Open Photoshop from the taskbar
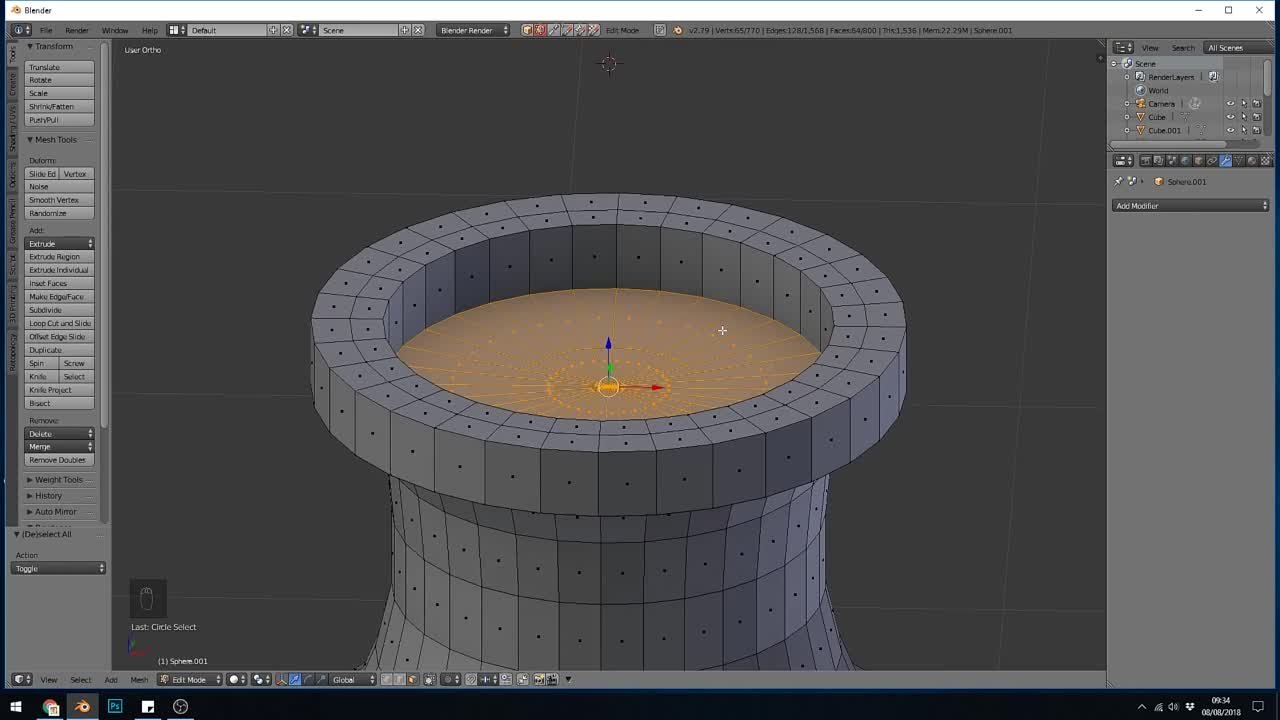This screenshot has height=720, width=1280. point(115,706)
